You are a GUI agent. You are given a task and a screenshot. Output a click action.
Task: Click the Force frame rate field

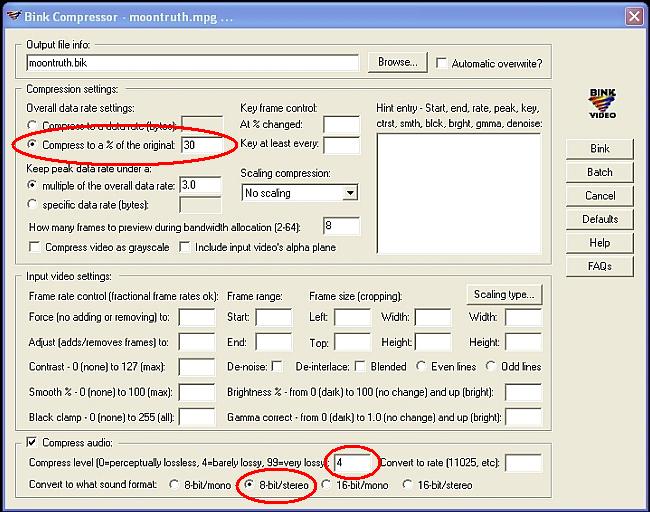click(197, 317)
